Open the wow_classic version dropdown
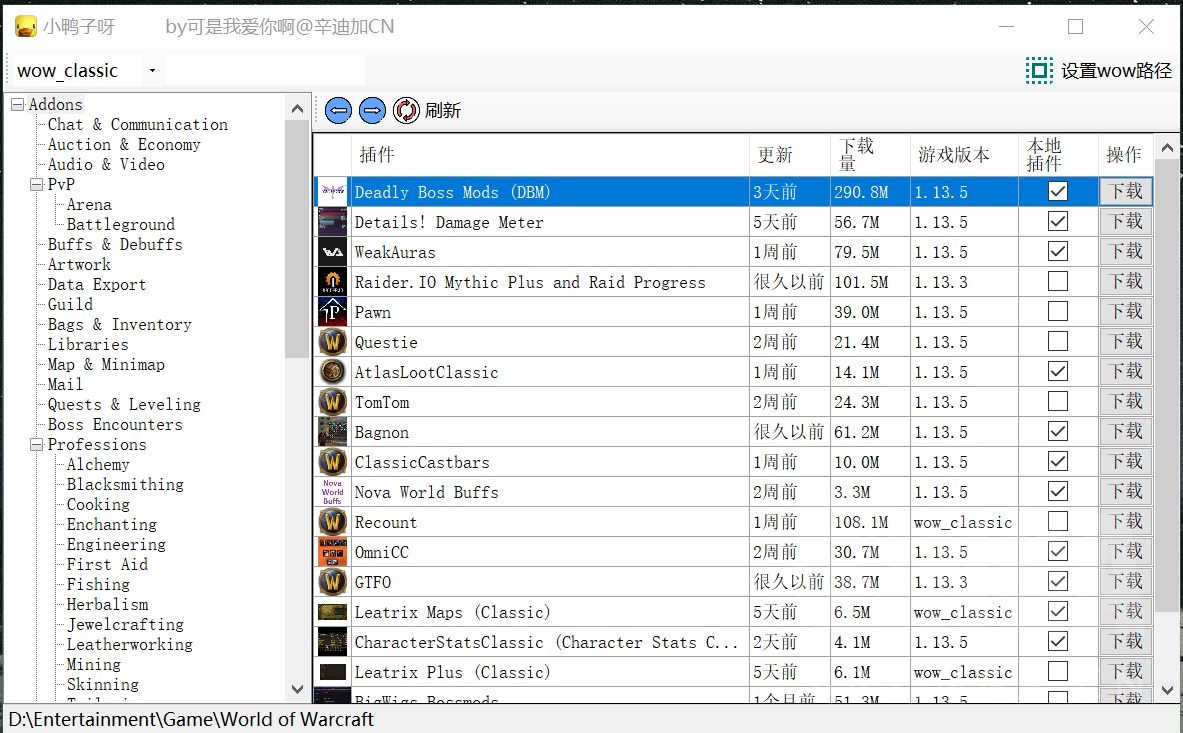The height and width of the screenshot is (733, 1183). (153, 70)
